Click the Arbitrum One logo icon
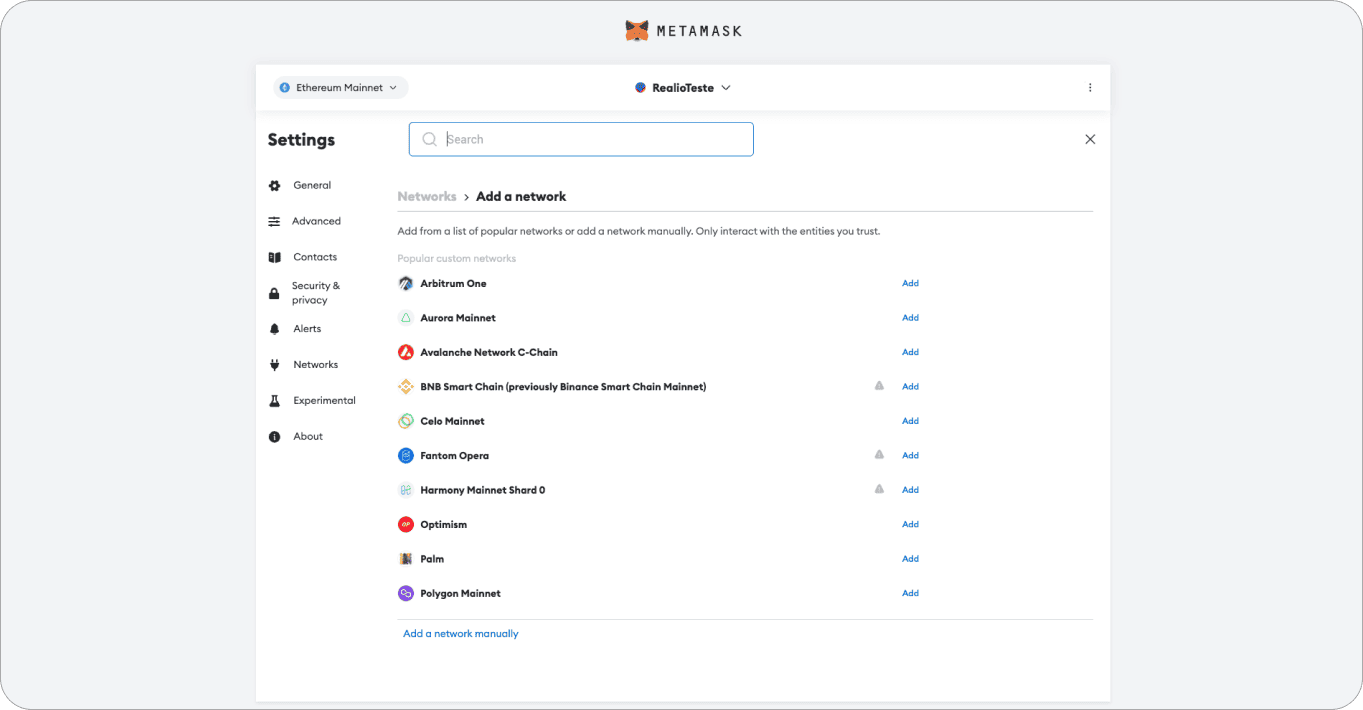The image size is (1363, 710). click(x=406, y=284)
